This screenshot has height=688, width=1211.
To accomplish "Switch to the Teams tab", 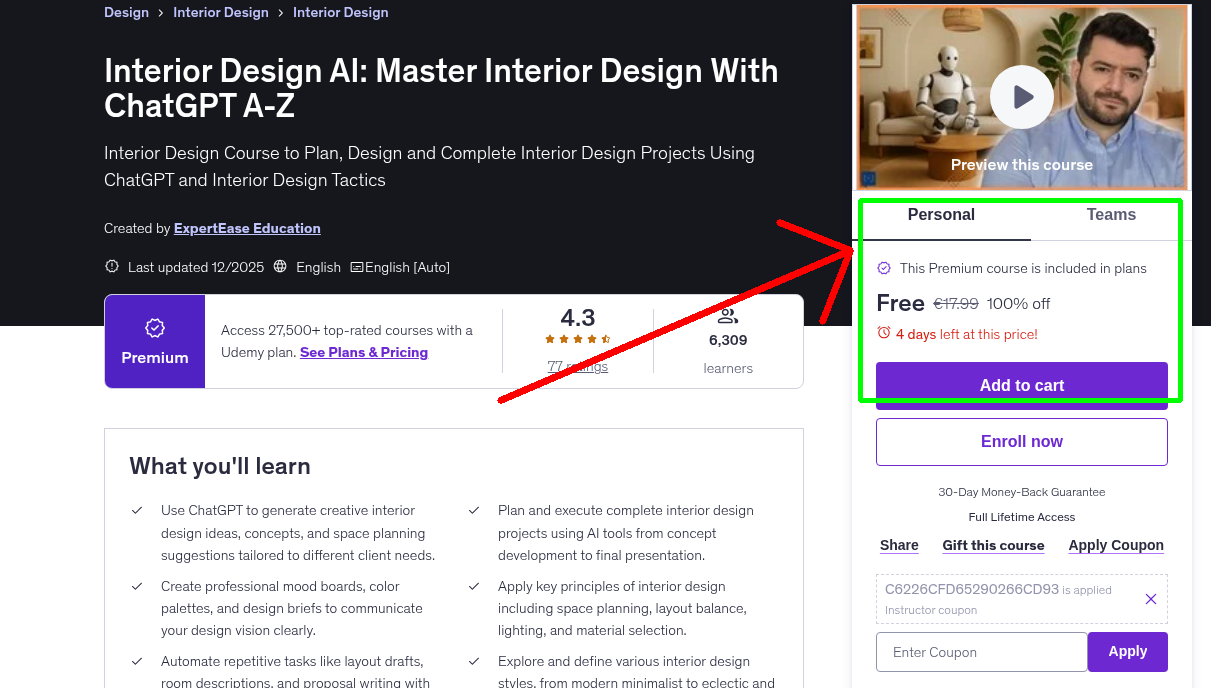I will pyautogui.click(x=1110, y=214).
